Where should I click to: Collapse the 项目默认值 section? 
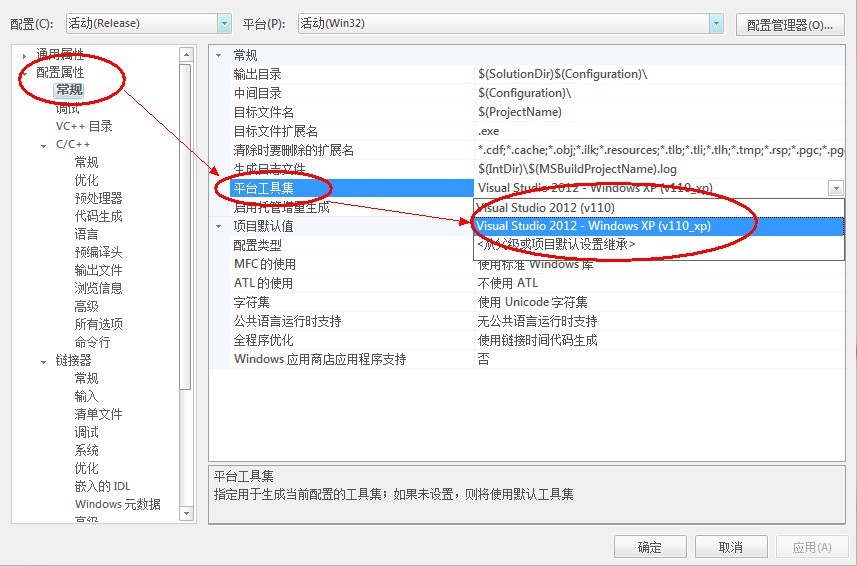point(219,226)
